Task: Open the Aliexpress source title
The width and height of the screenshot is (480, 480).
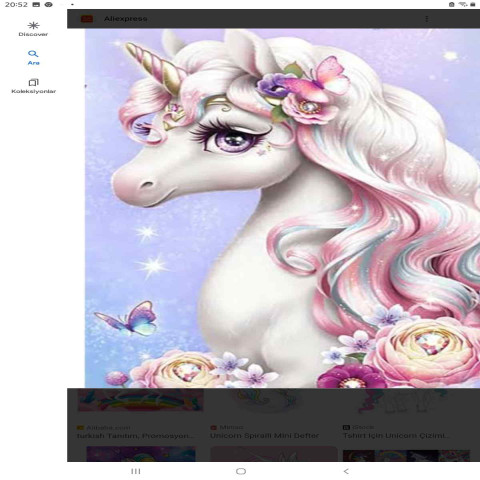Action: click(x=125, y=19)
